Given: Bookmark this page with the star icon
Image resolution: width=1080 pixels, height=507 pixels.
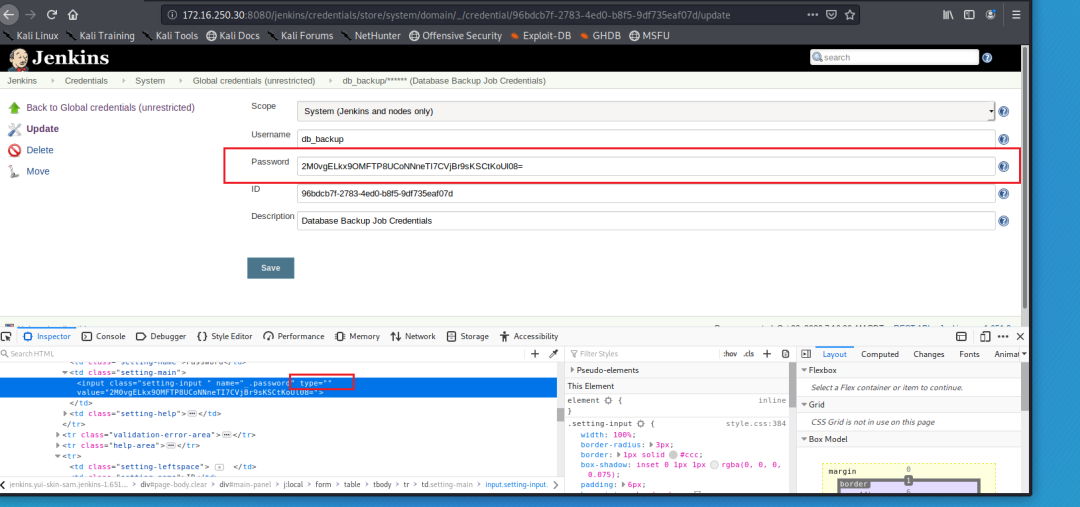Looking at the screenshot, I should coord(850,14).
